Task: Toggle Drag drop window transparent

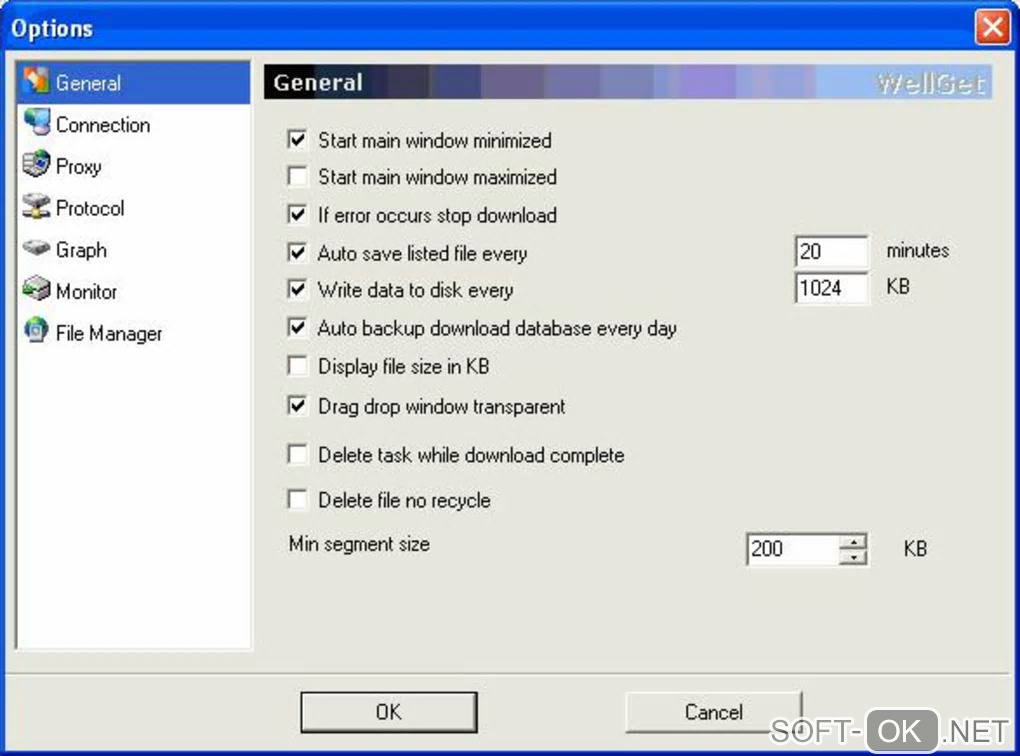Action: 297,406
